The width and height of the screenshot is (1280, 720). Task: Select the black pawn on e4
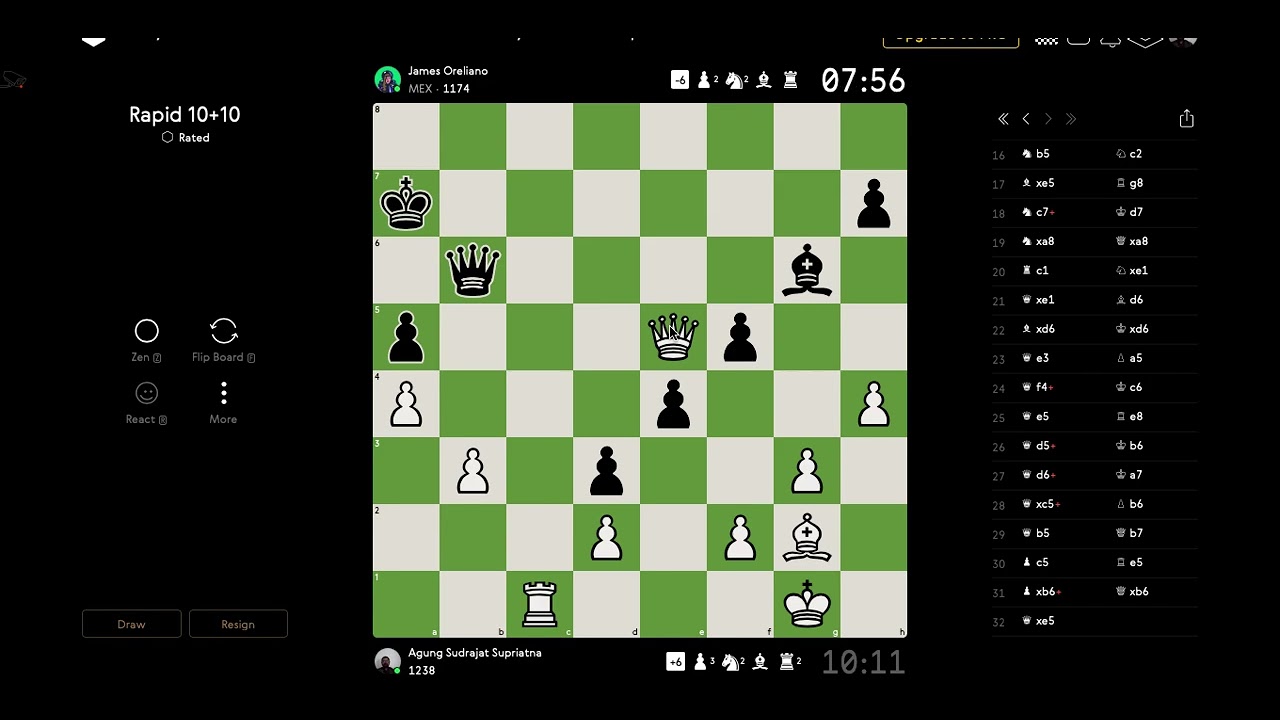coord(673,404)
